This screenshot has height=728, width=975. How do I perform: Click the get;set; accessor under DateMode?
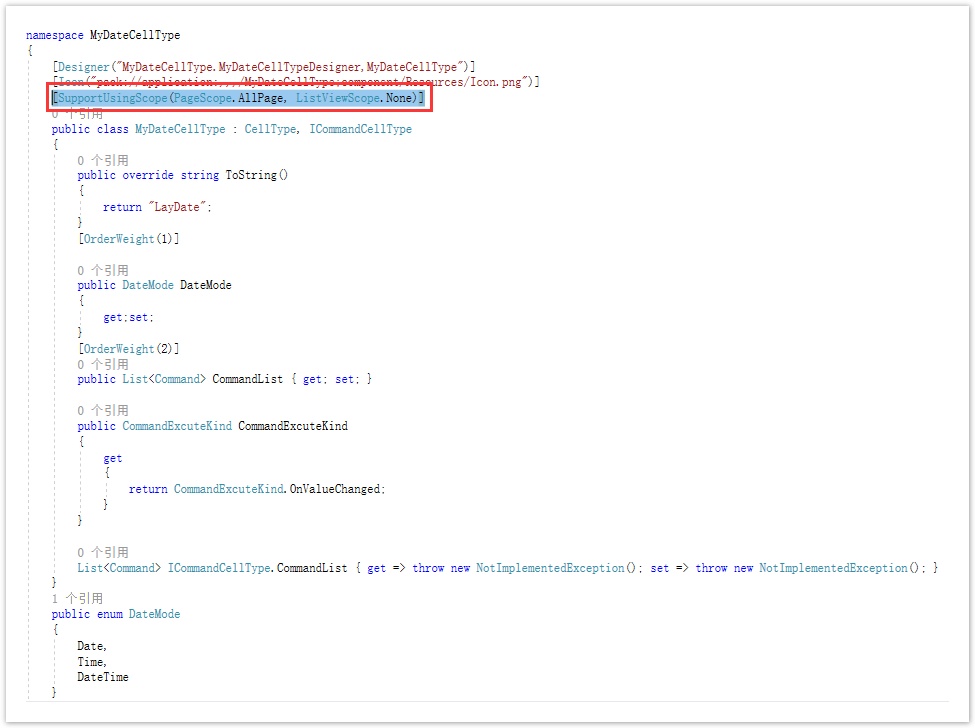pos(129,317)
